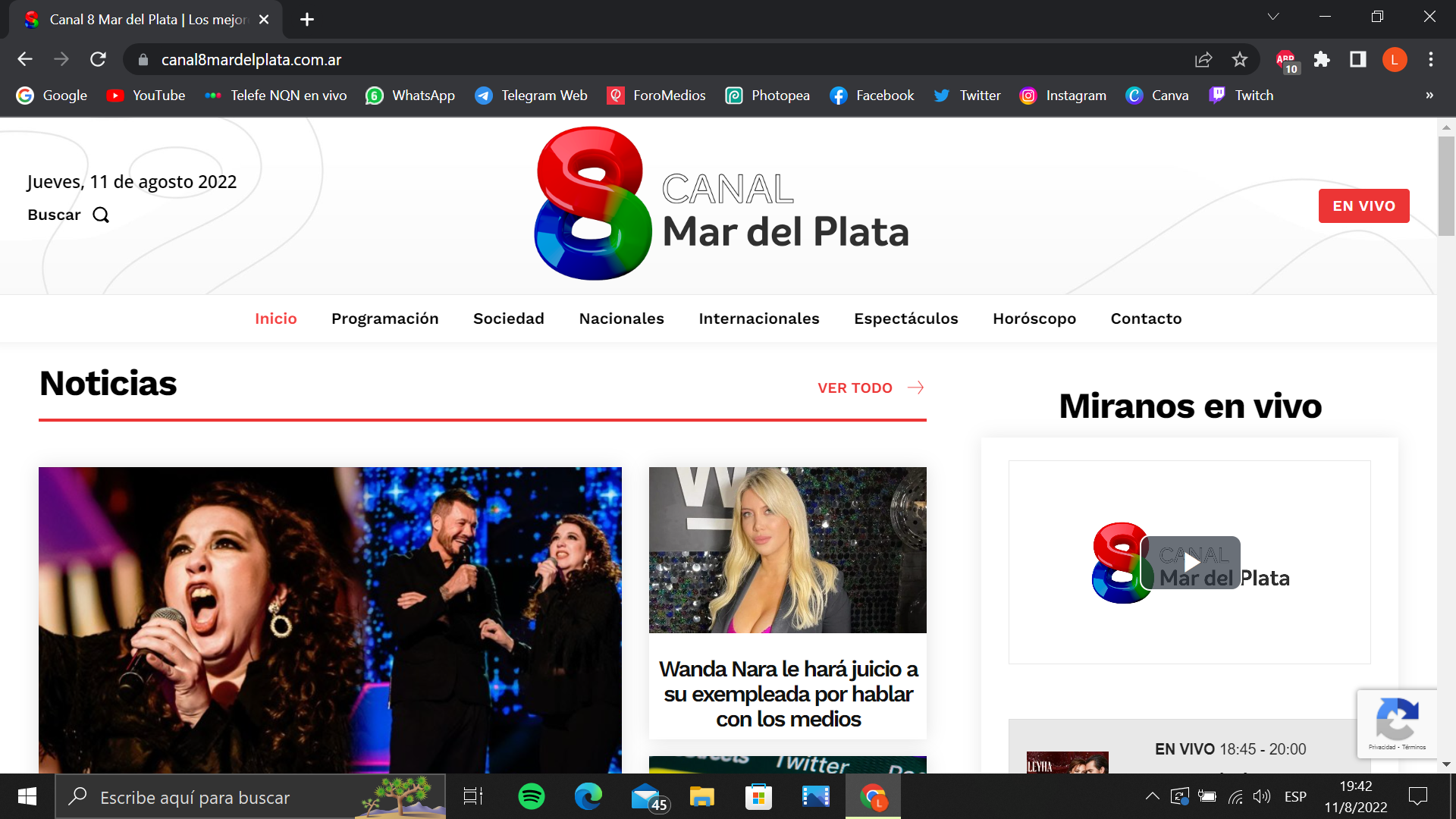This screenshot has height=819, width=1456.
Task: Open ForoMedios bookmark
Action: 657,96
